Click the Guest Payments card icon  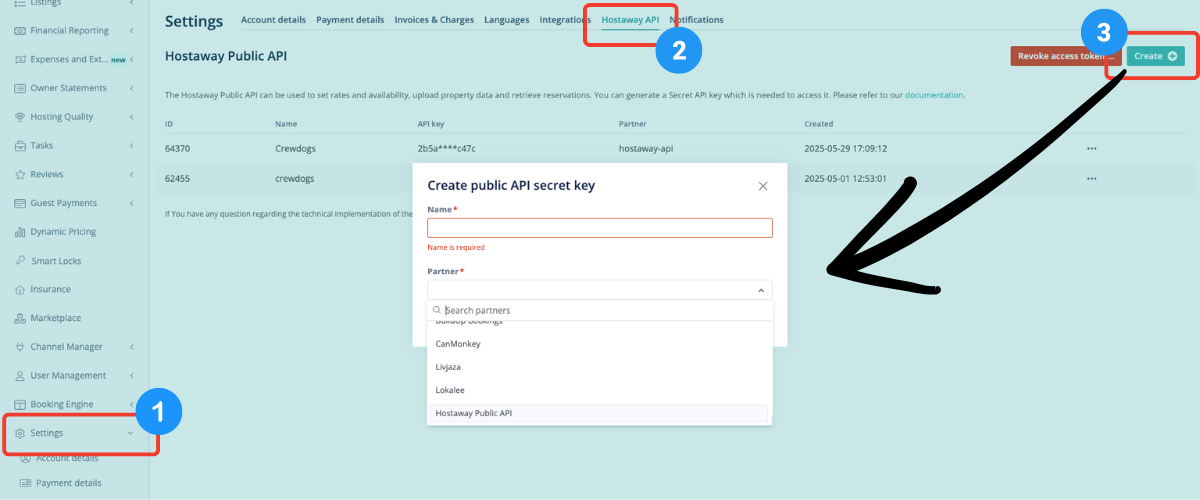(x=21, y=203)
